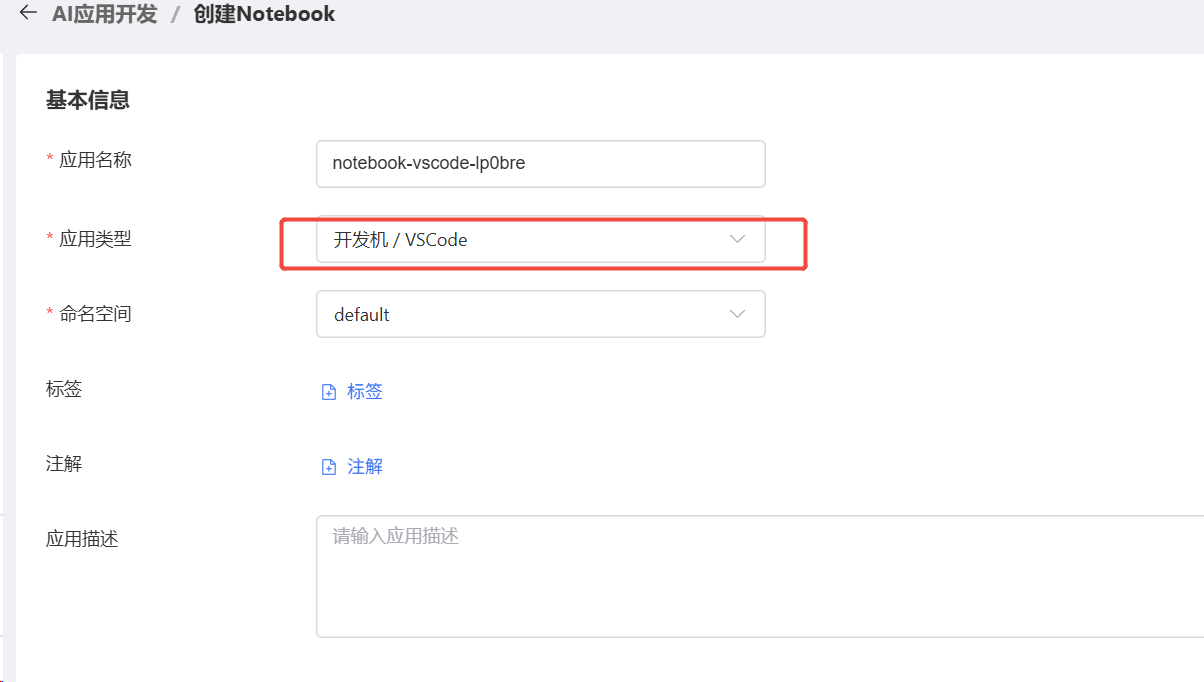Image resolution: width=1204 pixels, height=682 pixels.
Task: Click the 基本信息 section heading
Action: [x=88, y=100]
